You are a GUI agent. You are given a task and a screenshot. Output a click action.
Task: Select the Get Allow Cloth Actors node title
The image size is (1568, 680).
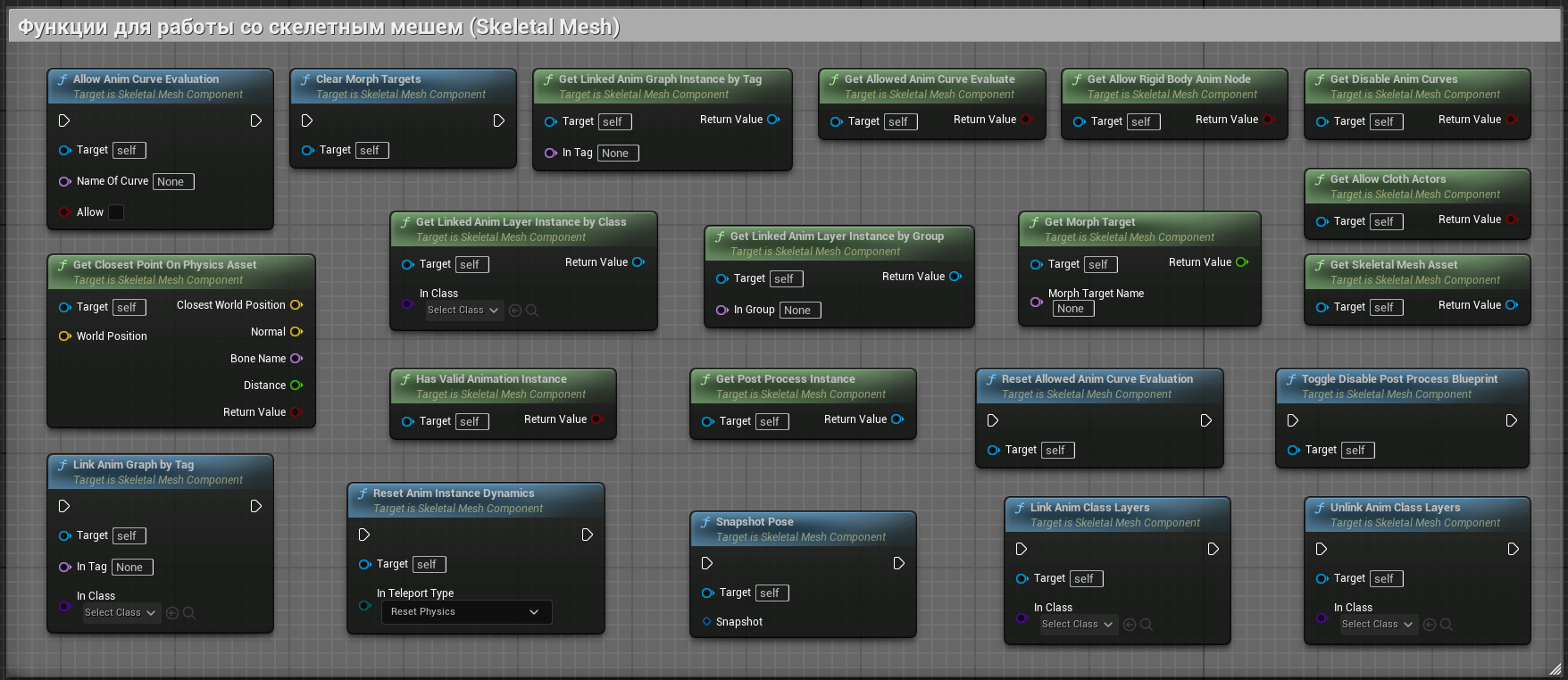[x=1388, y=179]
